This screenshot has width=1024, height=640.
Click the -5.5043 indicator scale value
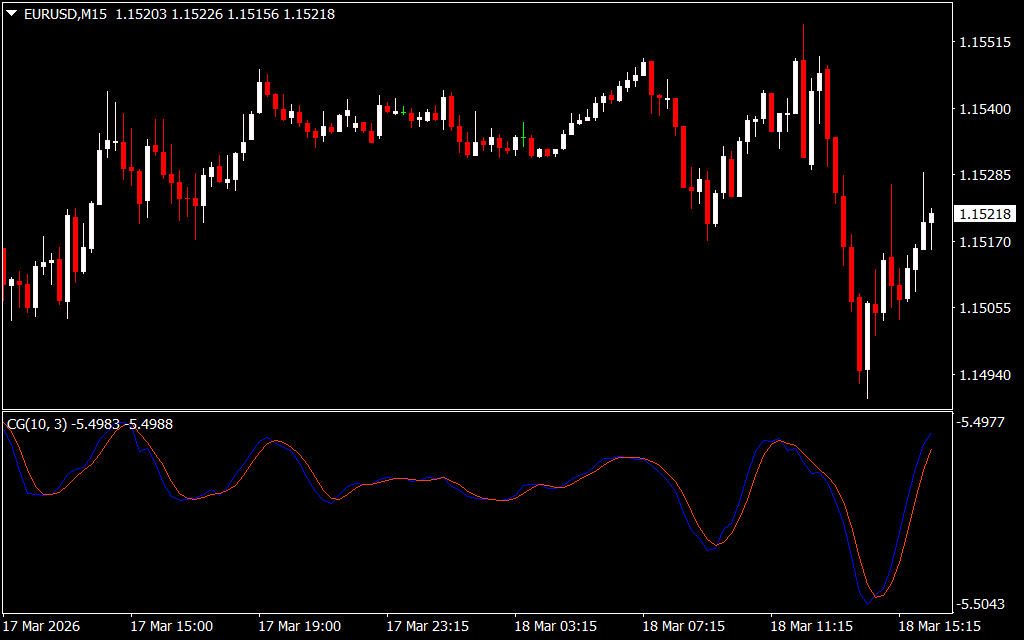[983, 604]
